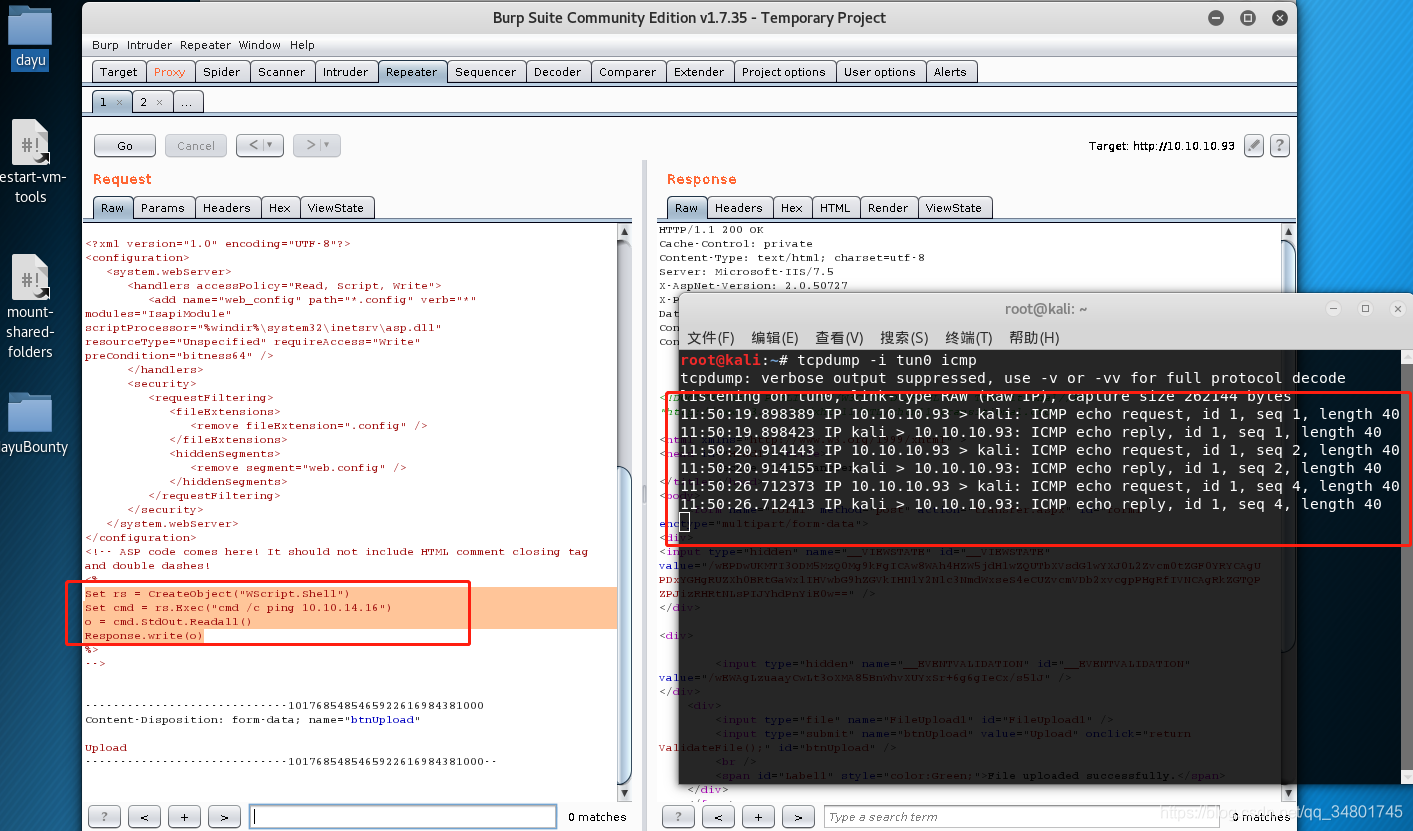Open the Project options tab
The width and height of the screenshot is (1413, 831).
click(x=784, y=72)
